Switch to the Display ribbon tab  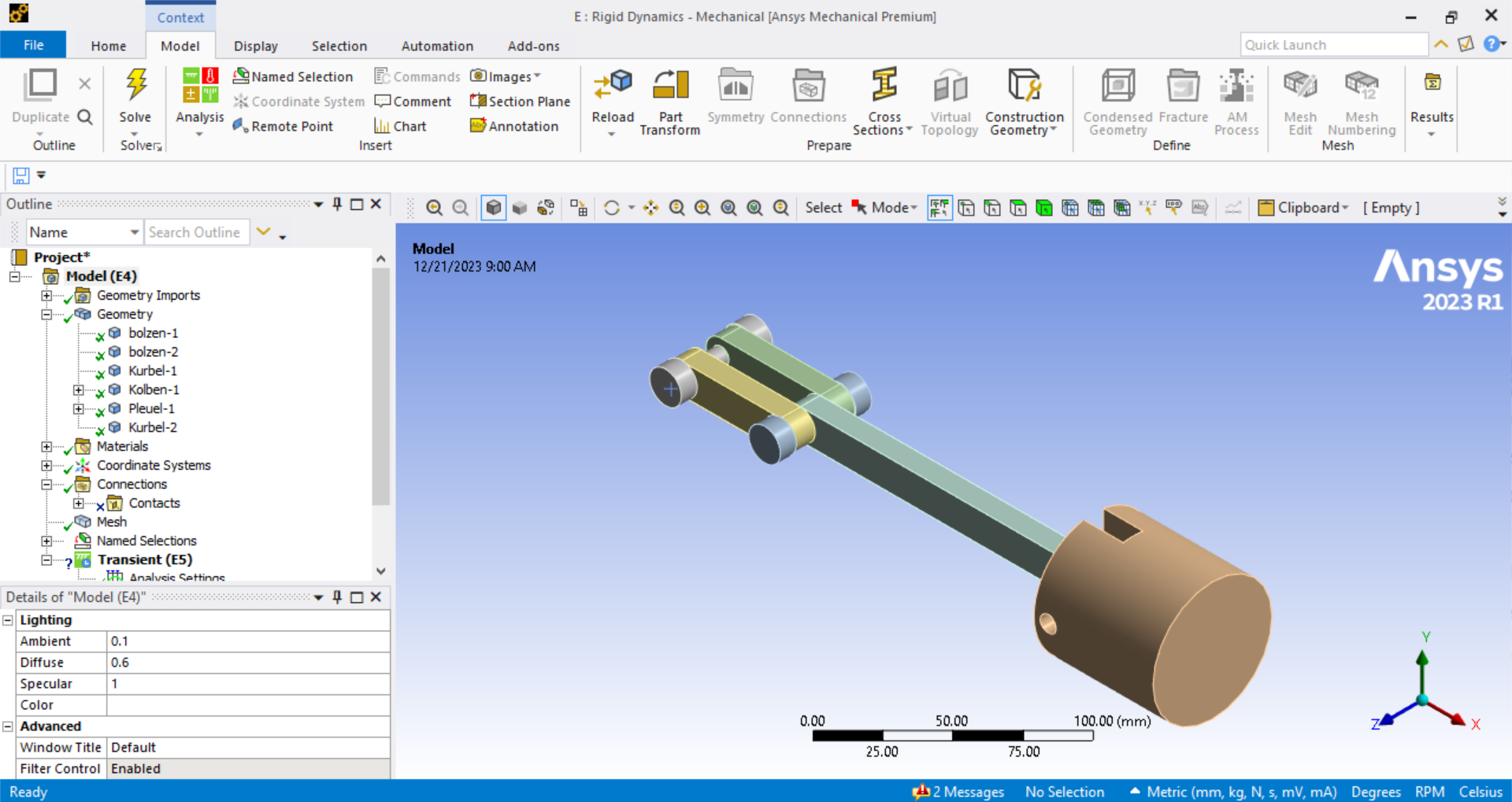click(x=256, y=46)
